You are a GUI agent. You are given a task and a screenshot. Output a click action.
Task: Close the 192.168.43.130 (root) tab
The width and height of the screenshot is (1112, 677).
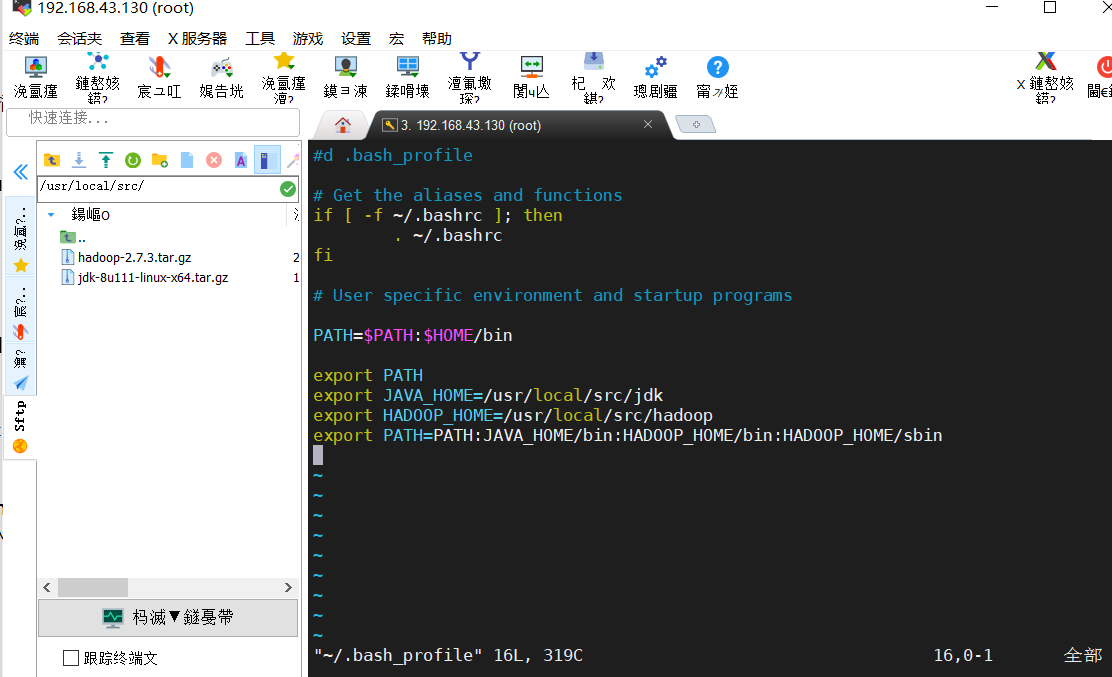647,124
